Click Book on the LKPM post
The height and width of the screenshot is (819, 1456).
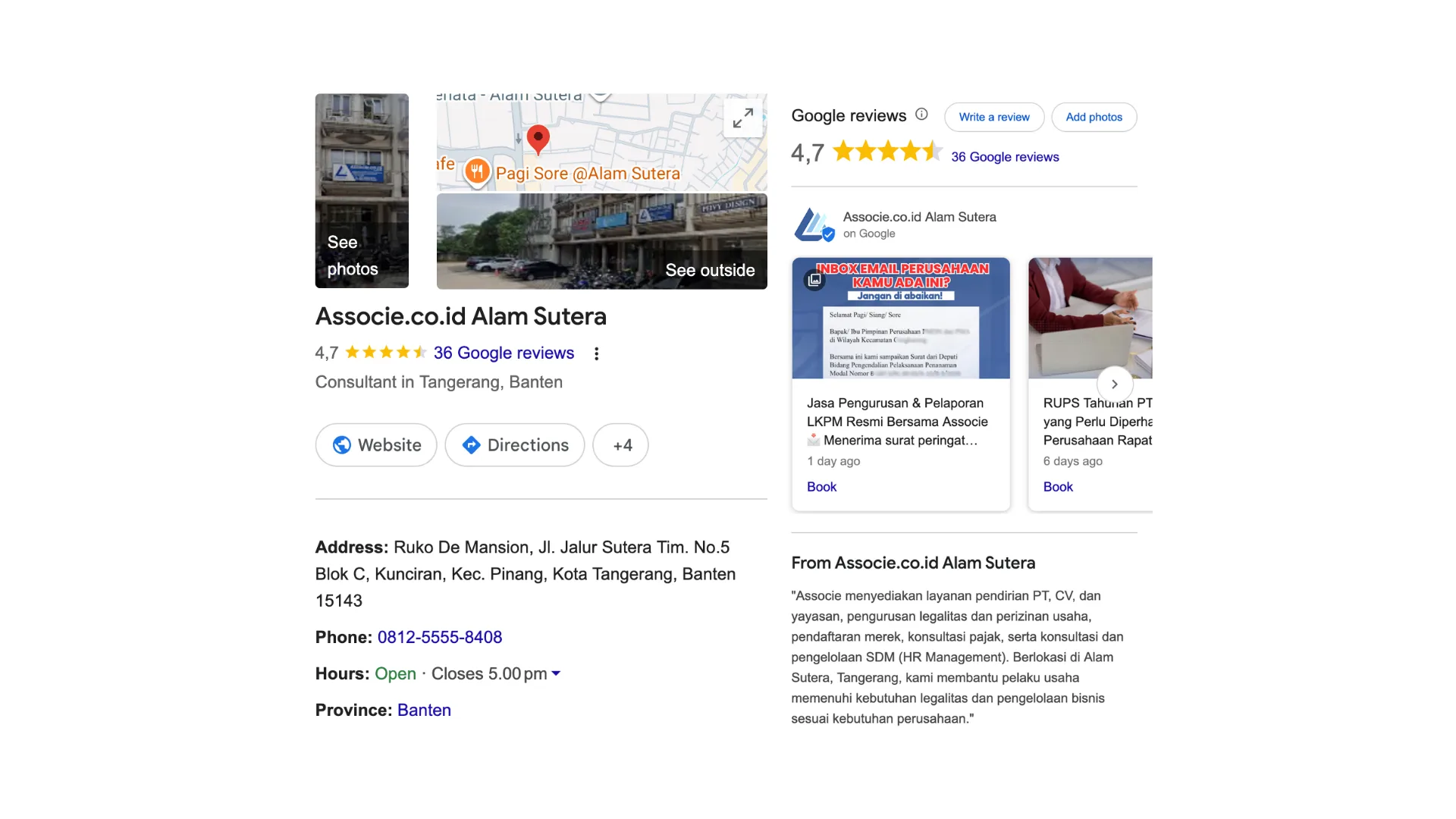pyautogui.click(x=821, y=487)
